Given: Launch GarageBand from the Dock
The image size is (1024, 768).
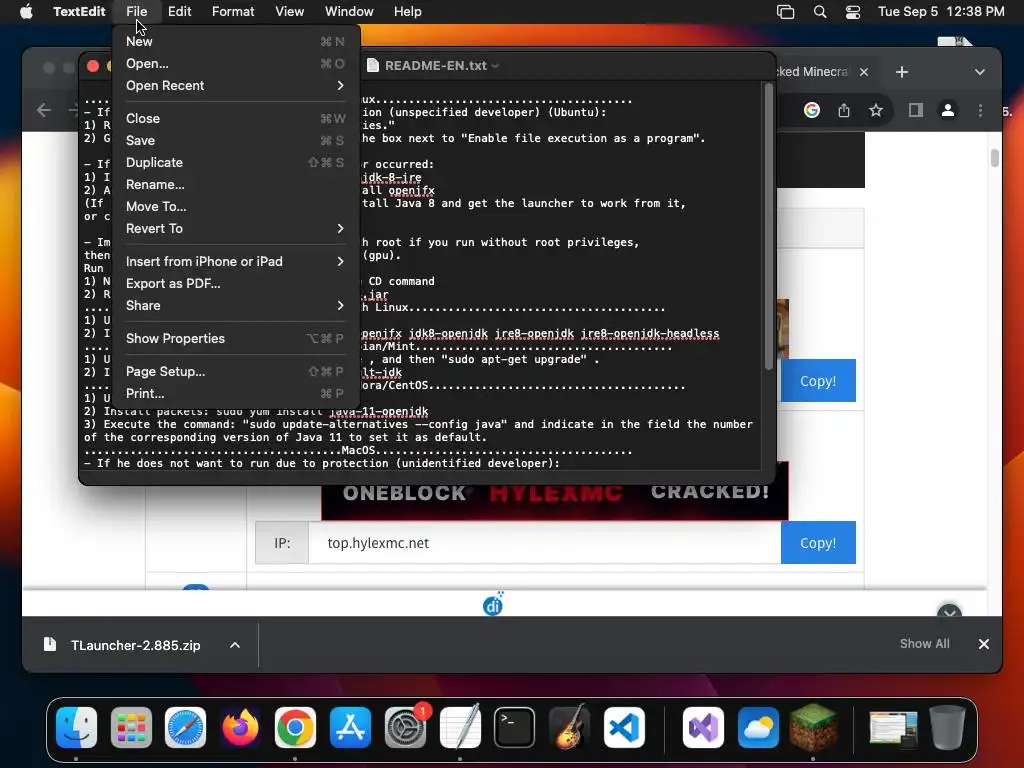Looking at the screenshot, I should coord(569,727).
